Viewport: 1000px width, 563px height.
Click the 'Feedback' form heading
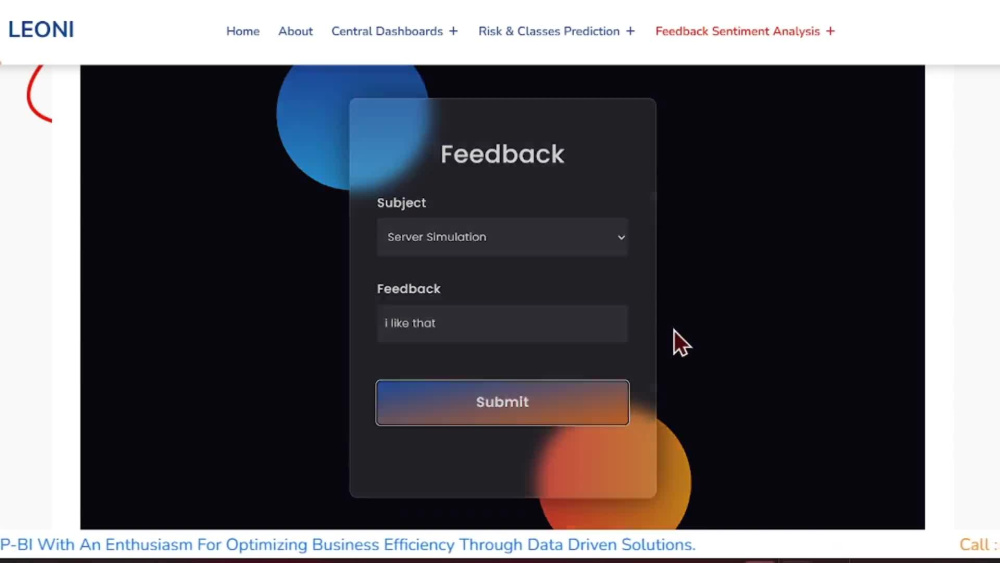click(503, 154)
